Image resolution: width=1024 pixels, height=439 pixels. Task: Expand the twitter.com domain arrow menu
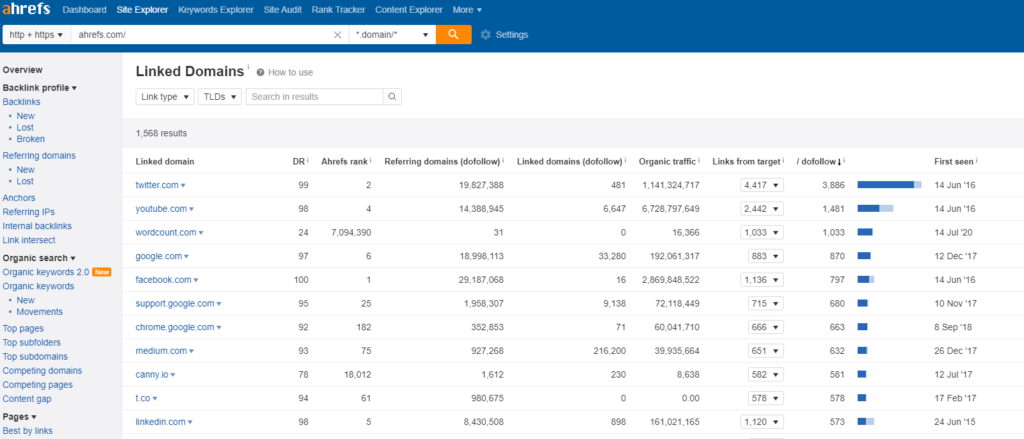point(183,186)
